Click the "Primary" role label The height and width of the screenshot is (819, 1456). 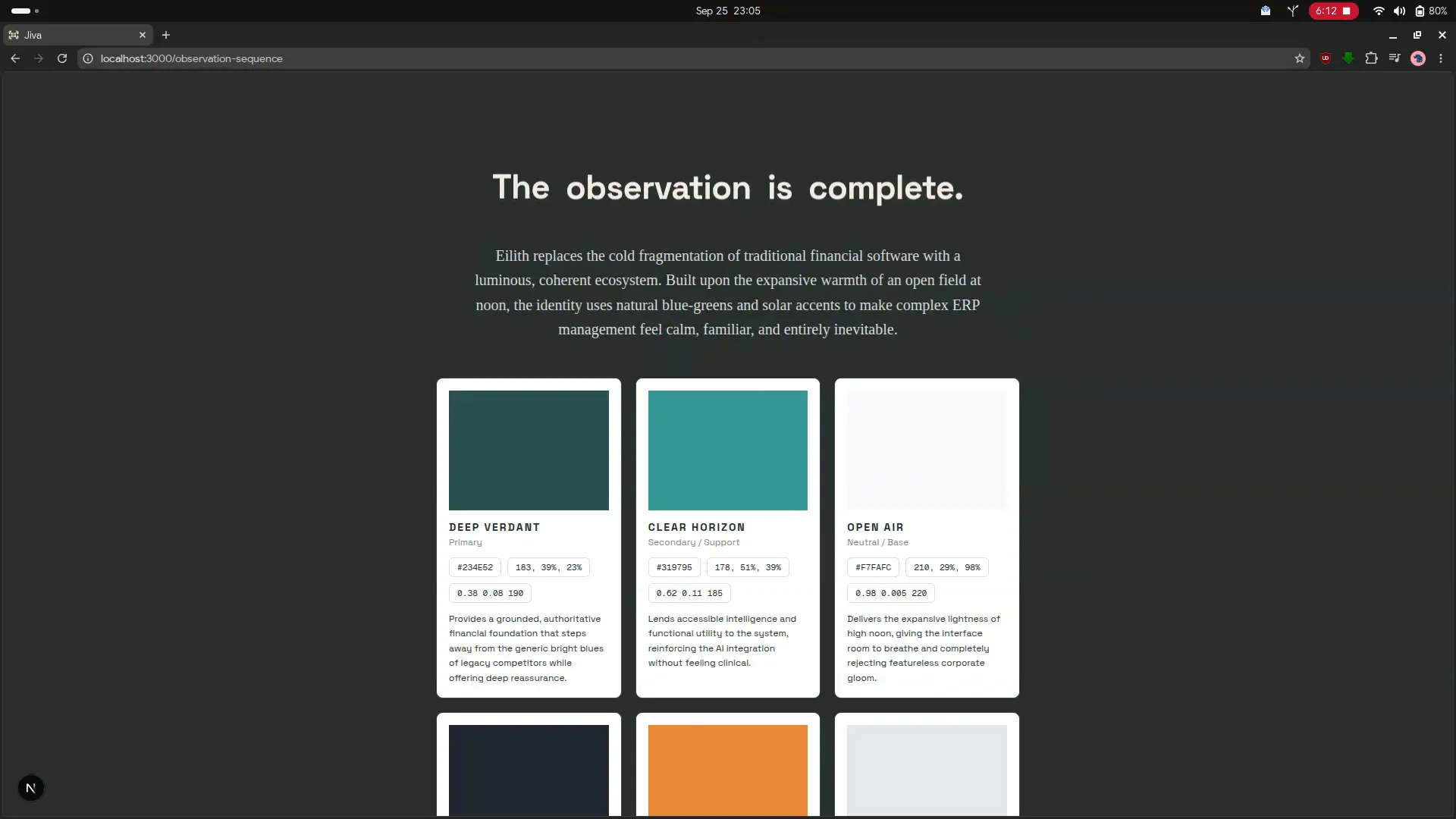[x=466, y=542]
